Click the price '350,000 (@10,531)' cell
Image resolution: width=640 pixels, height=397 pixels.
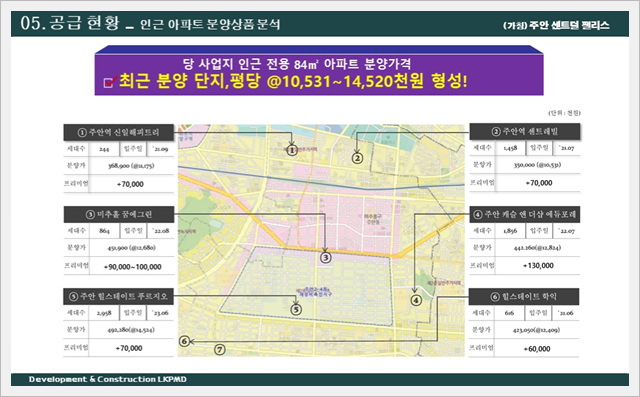[x=537, y=165]
